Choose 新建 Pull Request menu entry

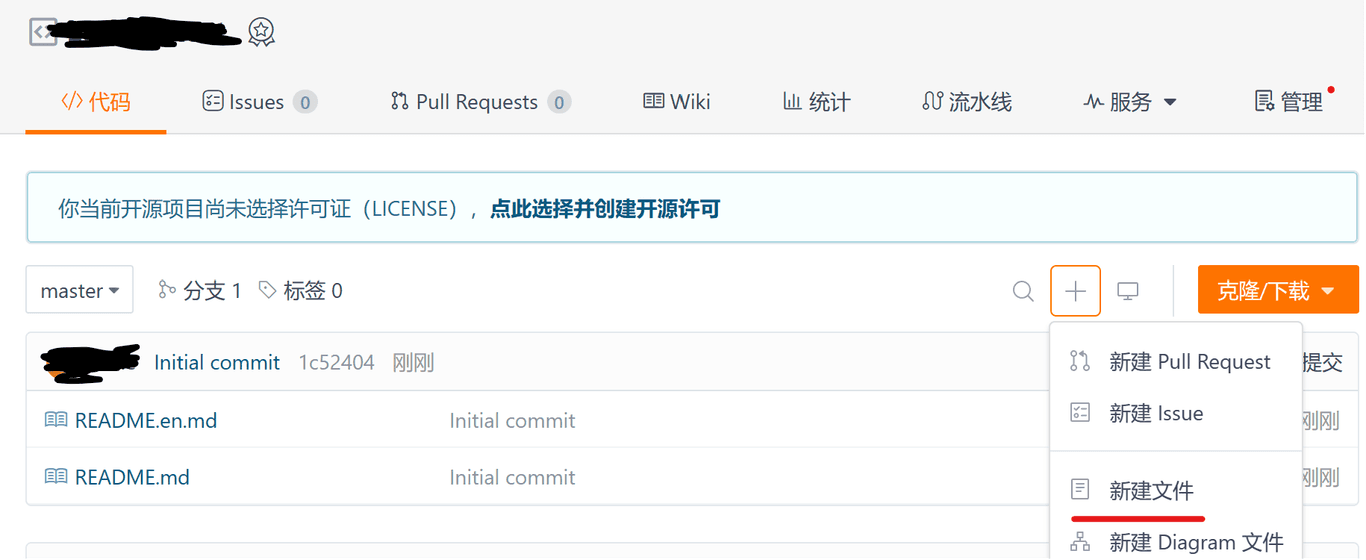coord(1189,362)
